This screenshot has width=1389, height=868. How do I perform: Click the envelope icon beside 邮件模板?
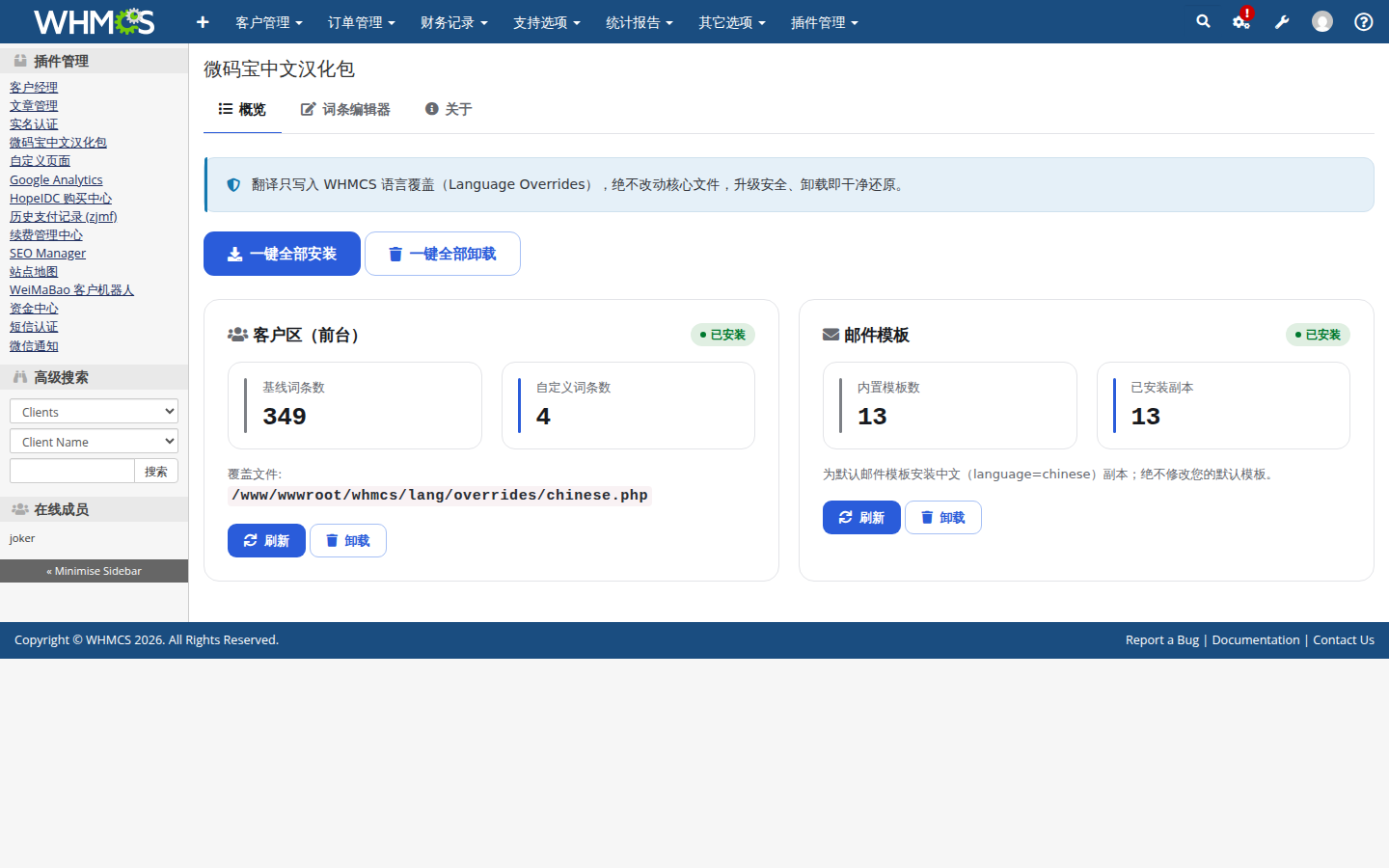pos(831,335)
